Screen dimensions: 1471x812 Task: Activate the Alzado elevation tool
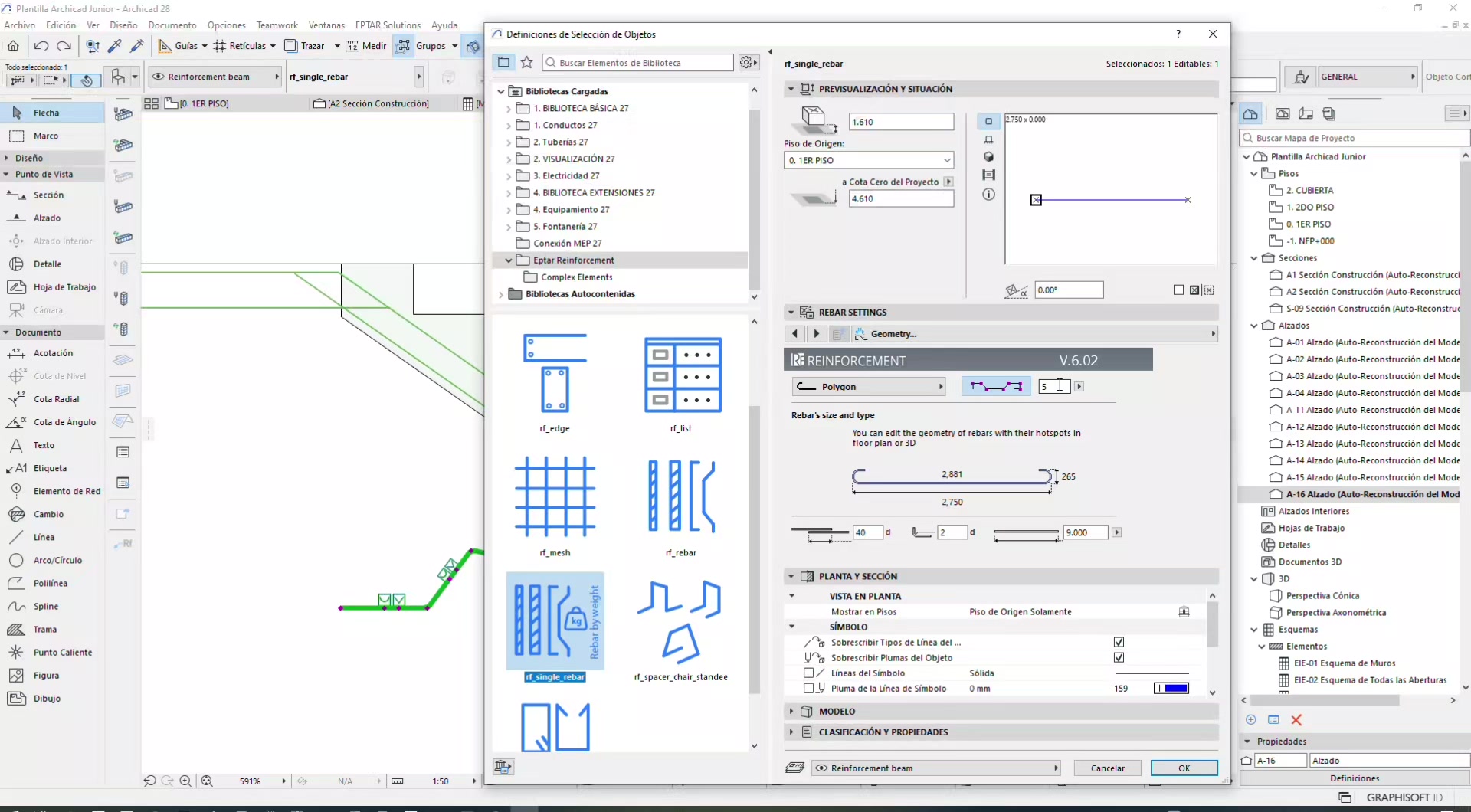tap(52, 218)
